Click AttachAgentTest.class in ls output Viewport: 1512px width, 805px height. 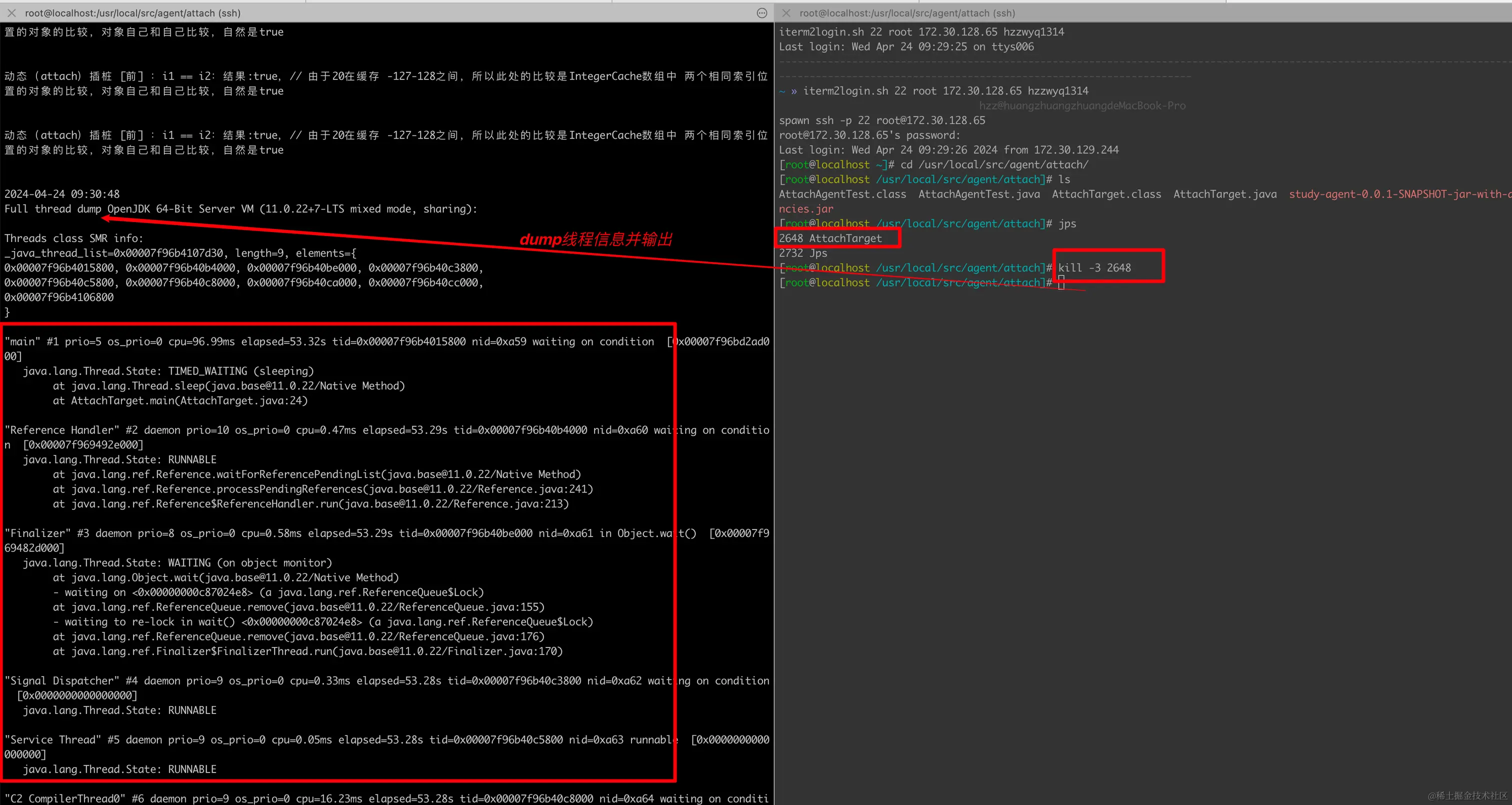842,194
